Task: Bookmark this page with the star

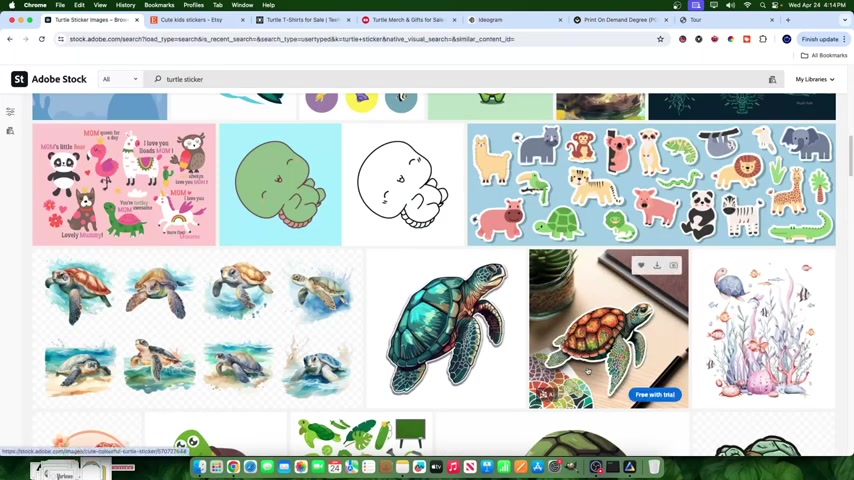Action: [660, 39]
